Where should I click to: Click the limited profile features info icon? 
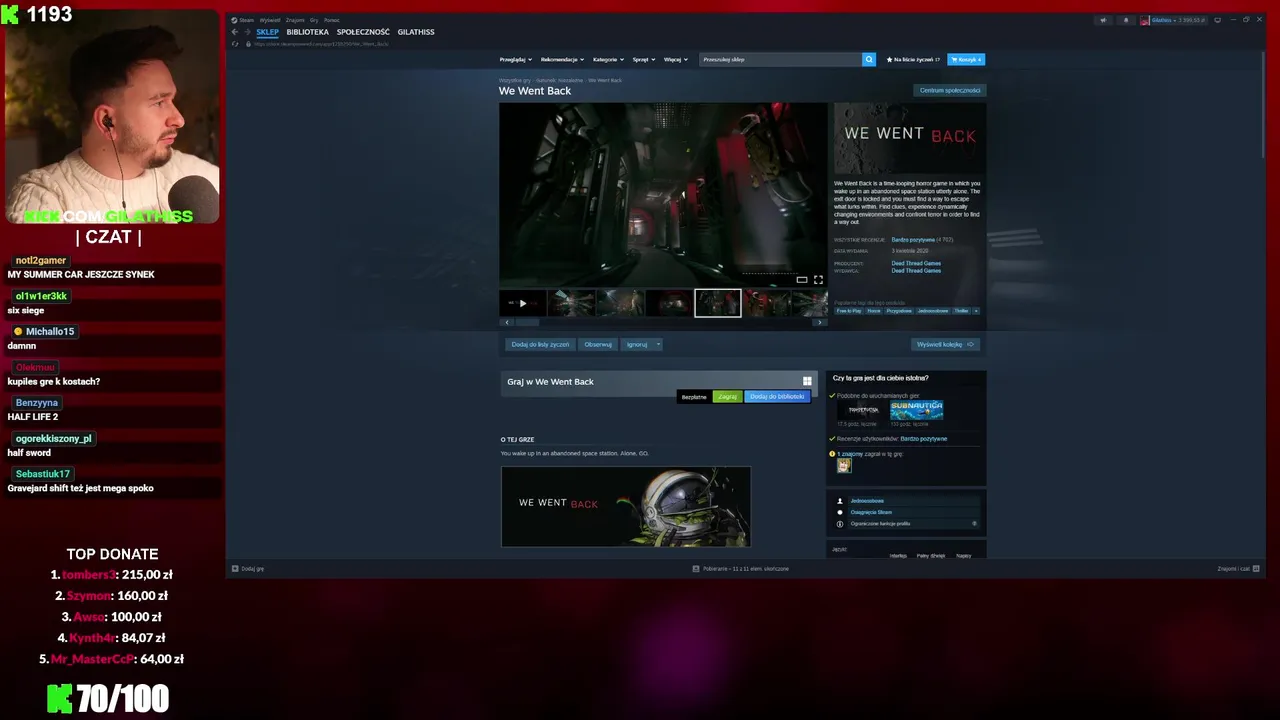coord(840,524)
